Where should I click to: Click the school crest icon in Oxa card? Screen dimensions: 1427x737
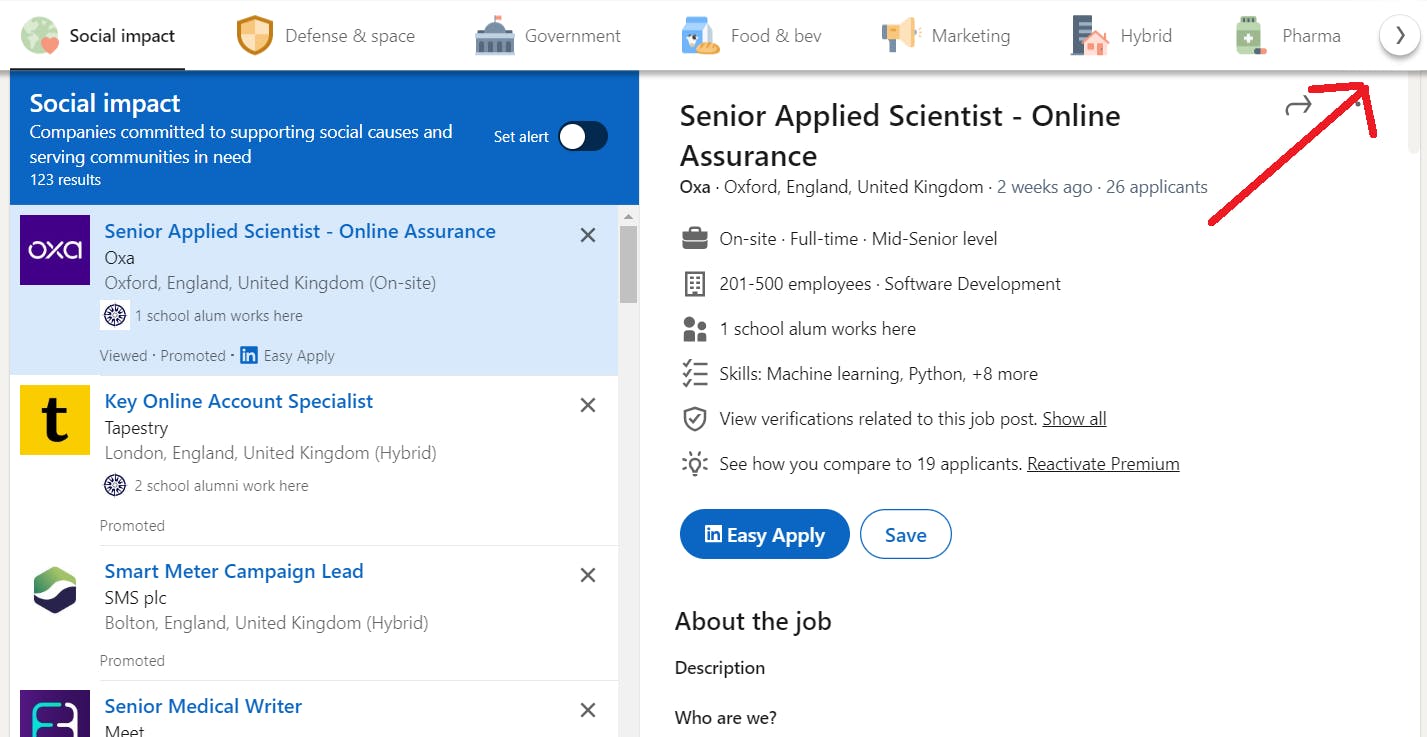point(115,315)
